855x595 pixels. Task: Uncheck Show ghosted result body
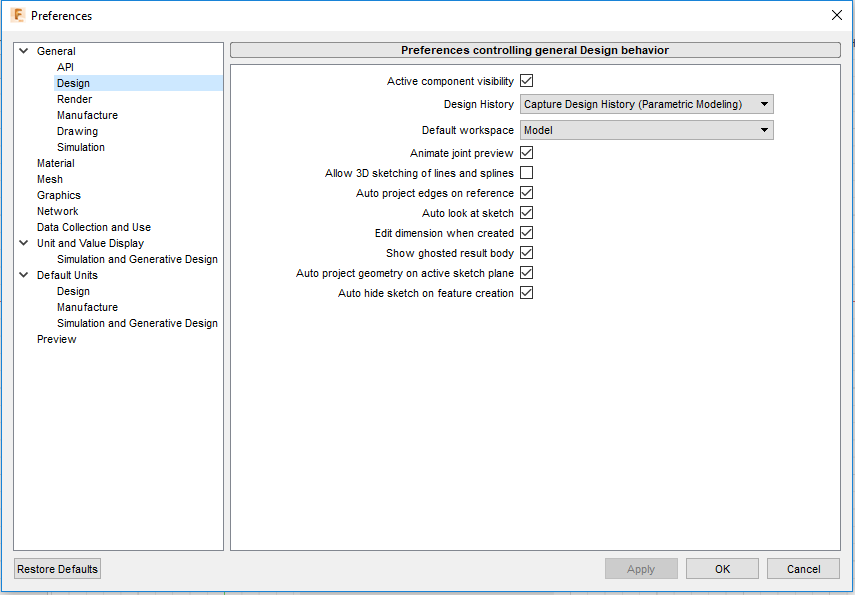click(526, 253)
